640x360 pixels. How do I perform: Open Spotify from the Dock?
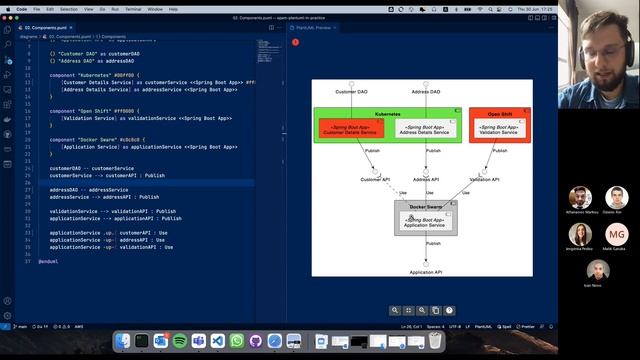pos(180,341)
